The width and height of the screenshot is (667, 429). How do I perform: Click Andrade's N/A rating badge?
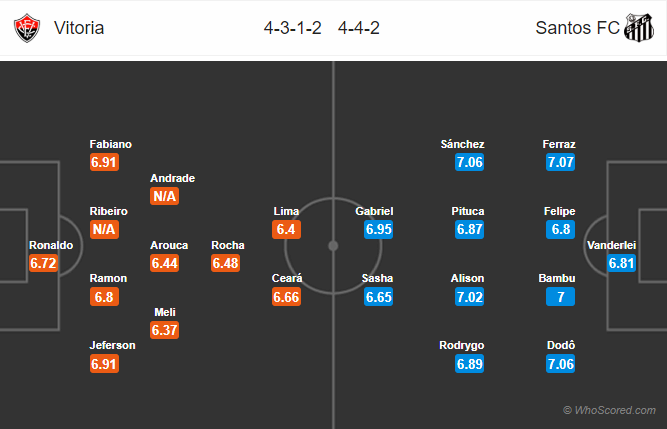tap(165, 196)
